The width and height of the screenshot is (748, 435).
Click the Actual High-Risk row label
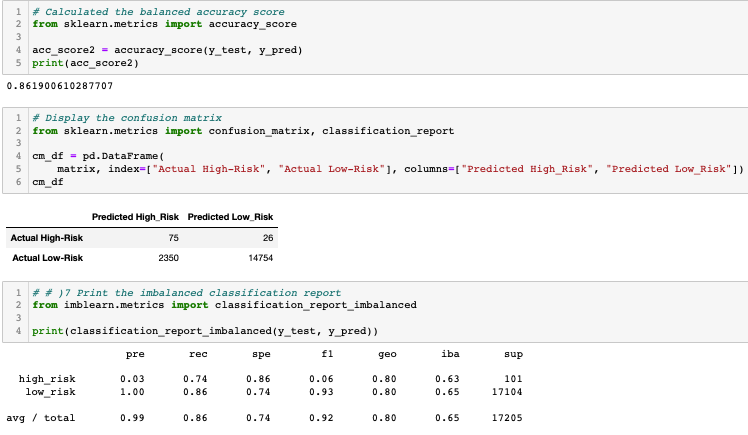click(47, 238)
